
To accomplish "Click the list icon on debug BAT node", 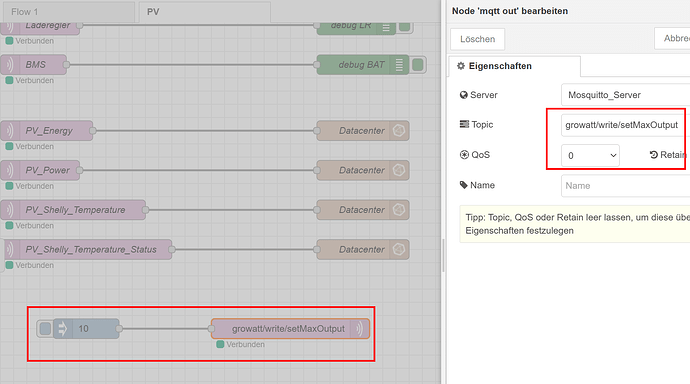I will tap(399, 65).
